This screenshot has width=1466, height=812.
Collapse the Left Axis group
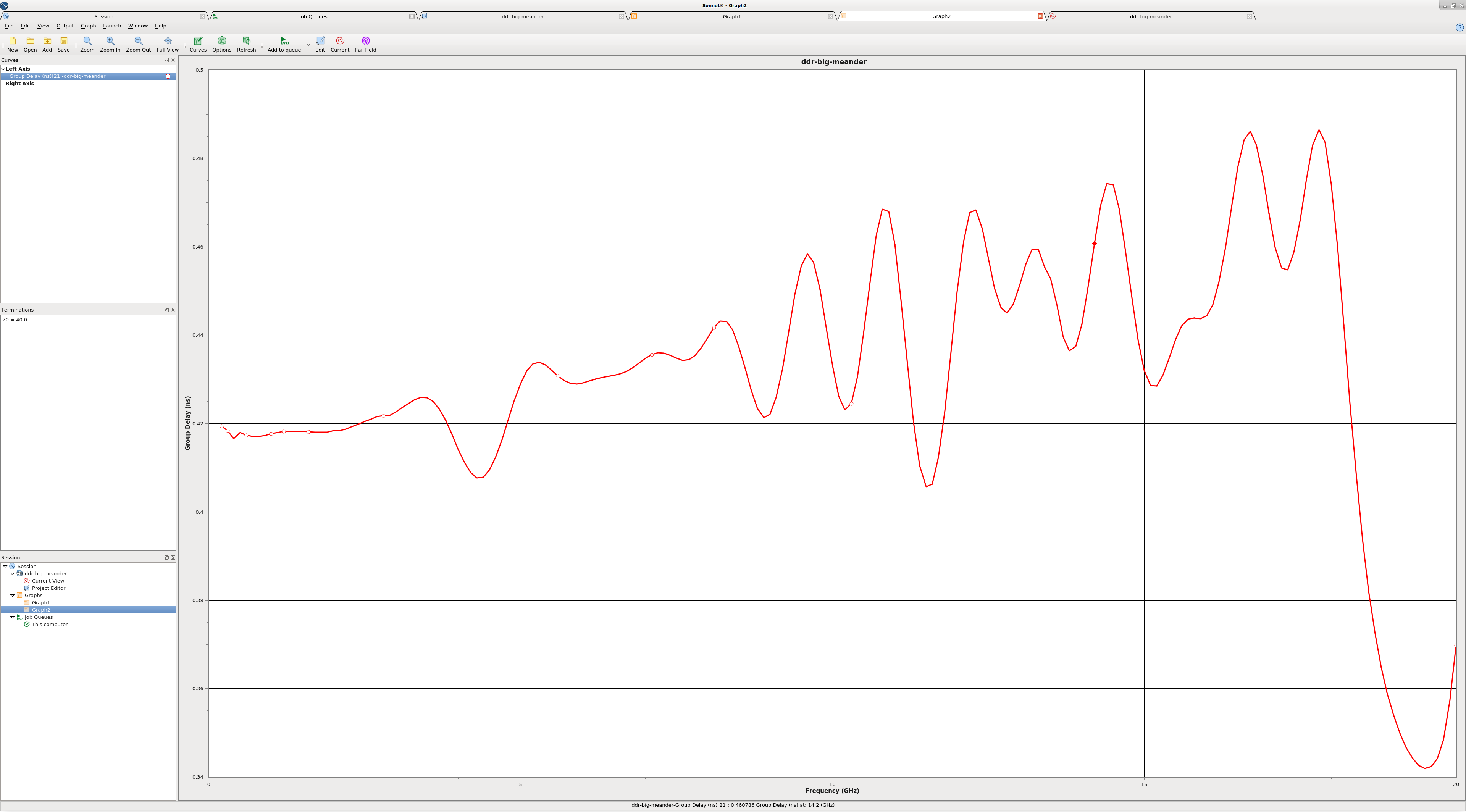tap(3, 69)
